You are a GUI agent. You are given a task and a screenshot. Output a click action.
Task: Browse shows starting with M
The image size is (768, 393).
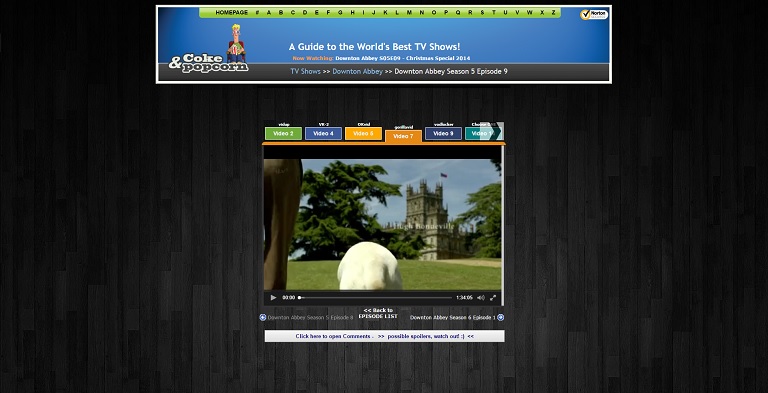click(x=409, y=13)
